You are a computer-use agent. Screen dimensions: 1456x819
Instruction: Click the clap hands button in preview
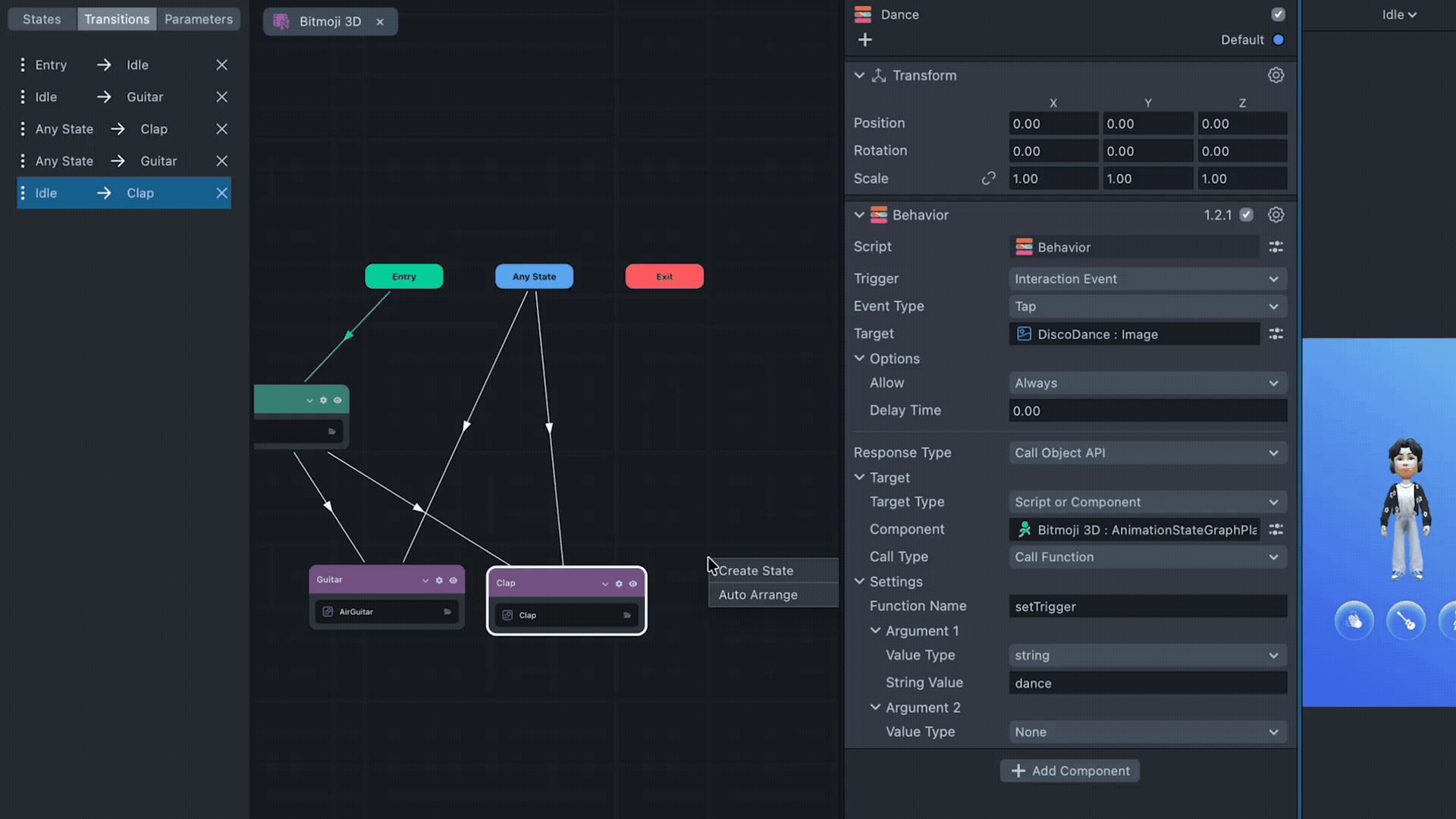pyautogui.click(x=1354, y=622)
